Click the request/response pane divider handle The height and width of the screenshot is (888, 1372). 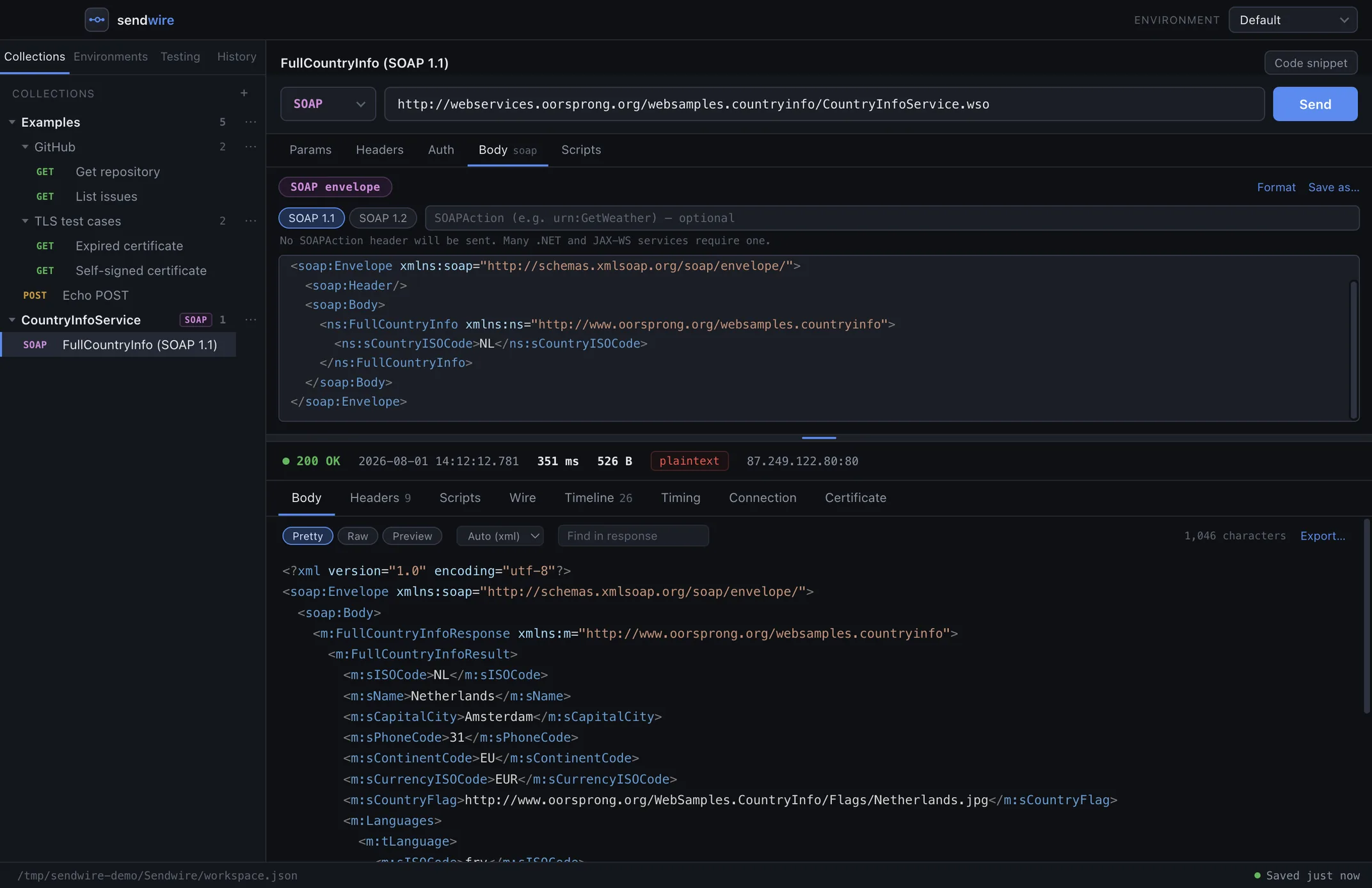818,438
